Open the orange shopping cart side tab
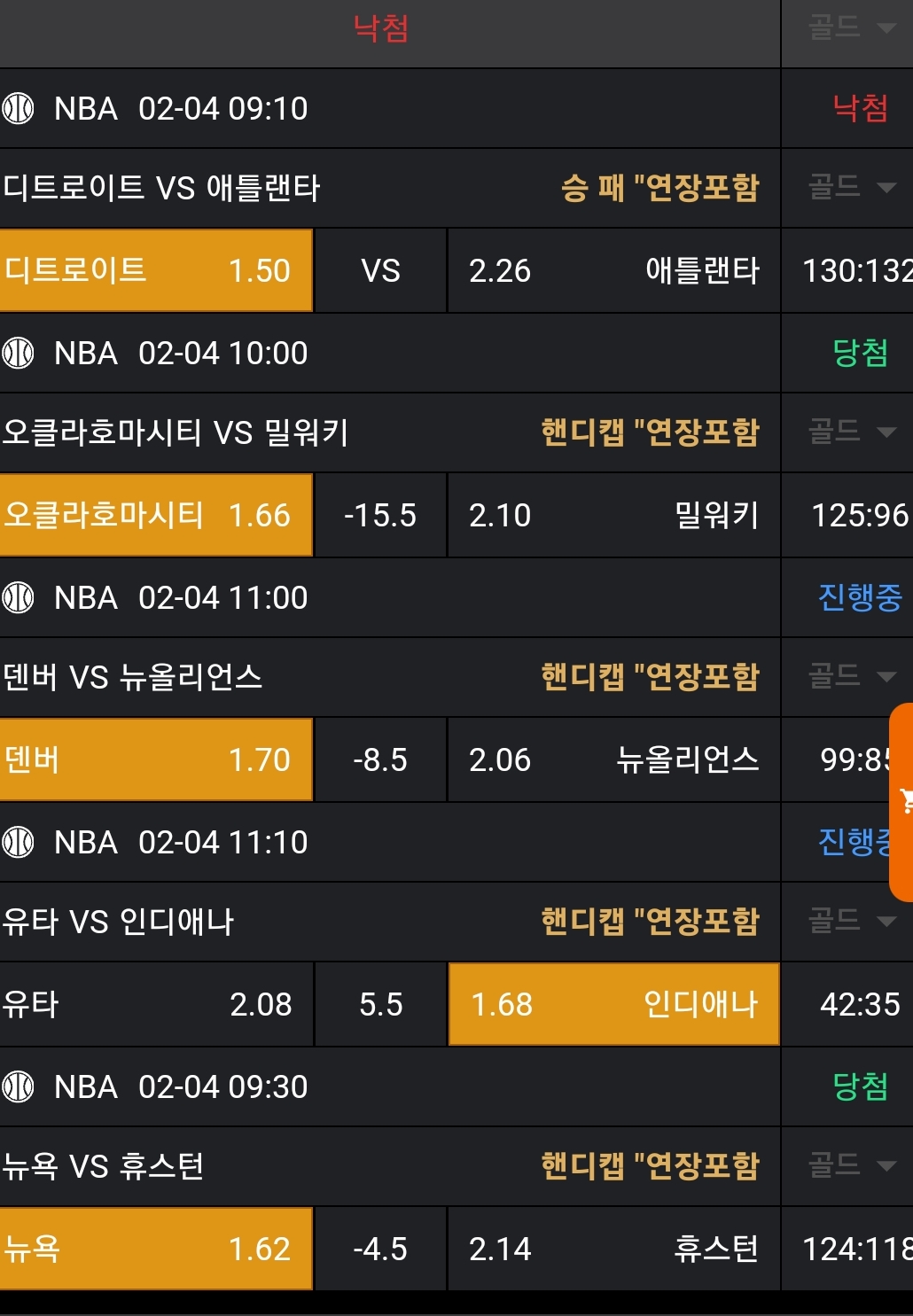 tap(902, 801)
